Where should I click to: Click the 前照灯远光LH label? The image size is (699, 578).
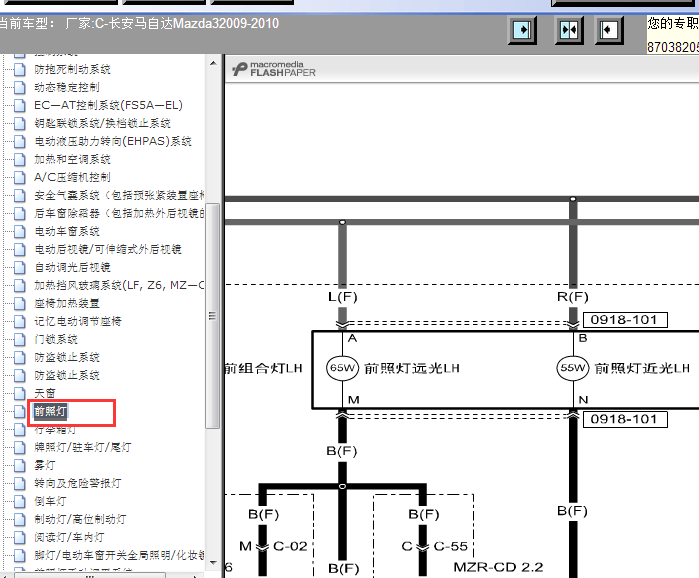412,369
